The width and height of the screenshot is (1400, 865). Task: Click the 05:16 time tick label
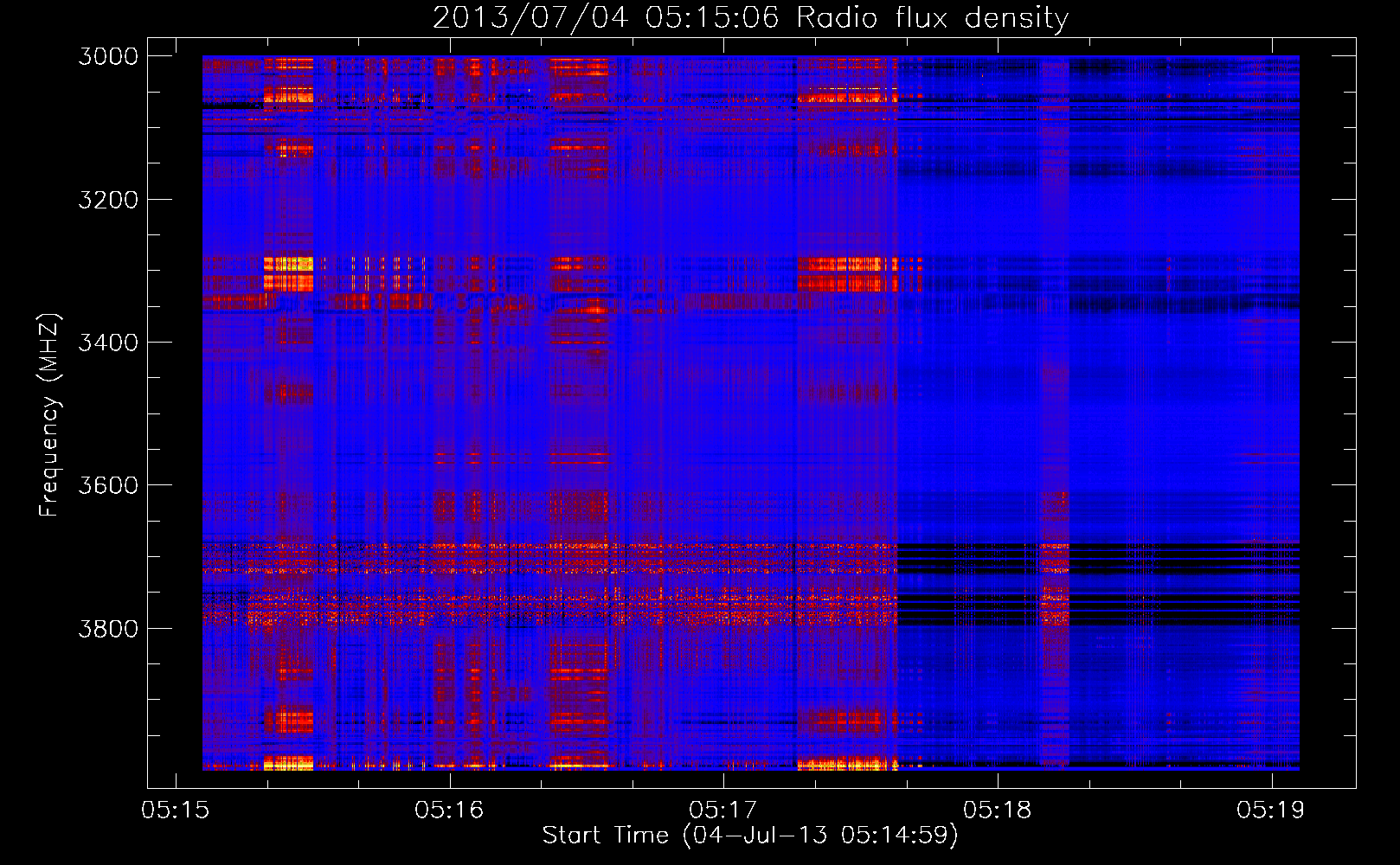[x=449, y=811]
